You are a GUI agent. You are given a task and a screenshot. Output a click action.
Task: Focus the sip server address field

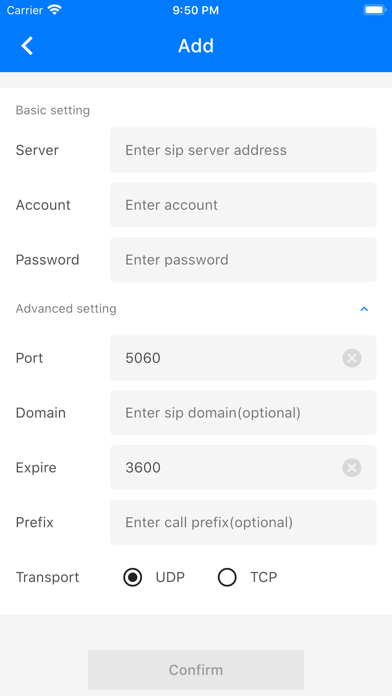click(x=243, y=150)
